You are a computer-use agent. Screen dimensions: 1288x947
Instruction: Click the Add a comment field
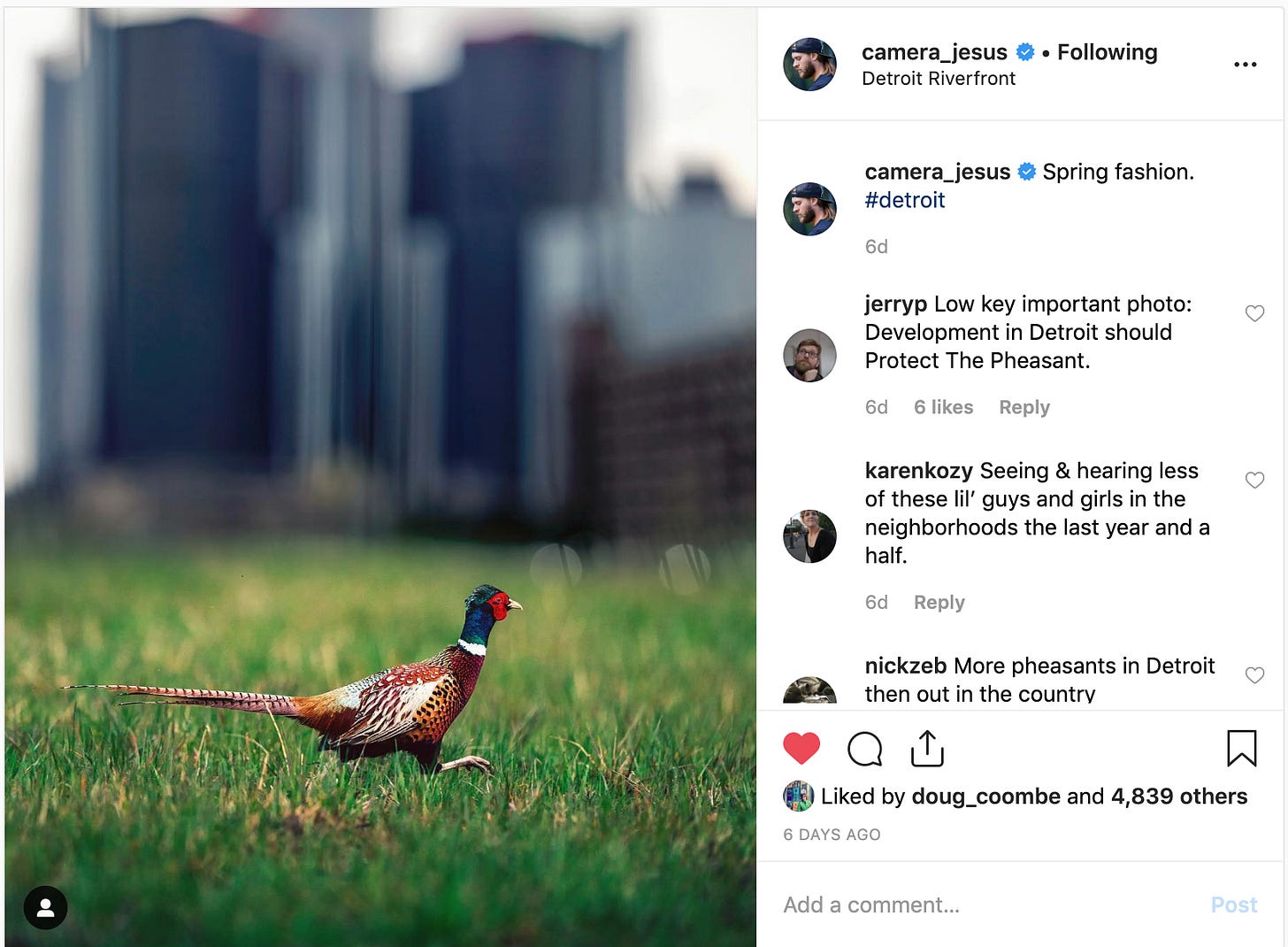pos(973,905)
